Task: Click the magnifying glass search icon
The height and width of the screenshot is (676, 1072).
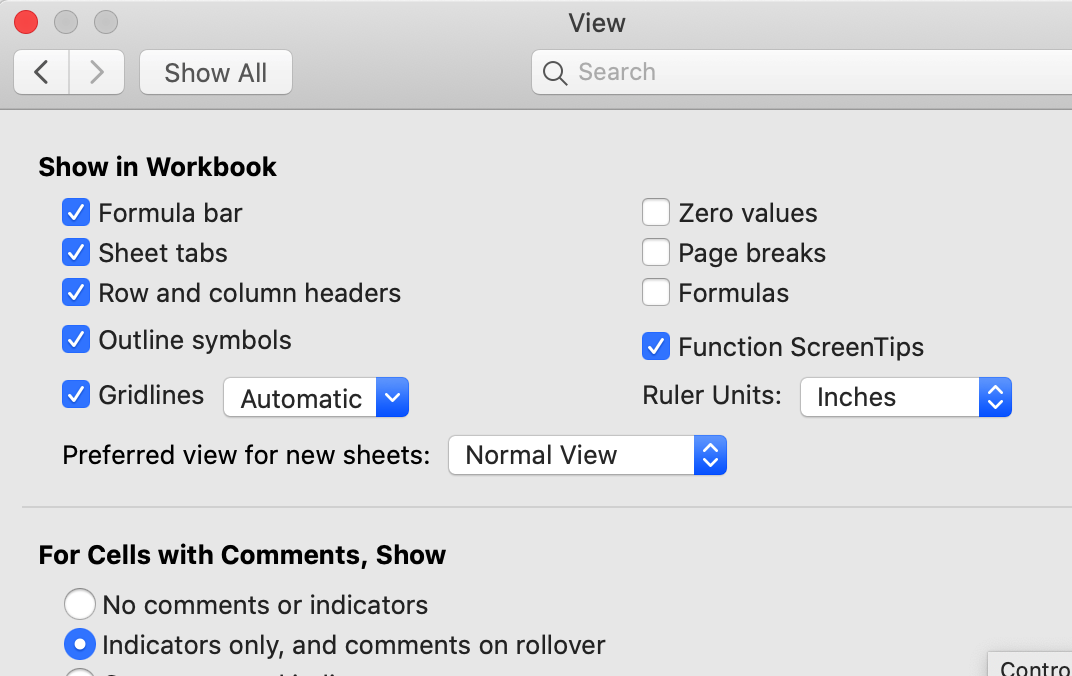Action: (x=555, y=73)
